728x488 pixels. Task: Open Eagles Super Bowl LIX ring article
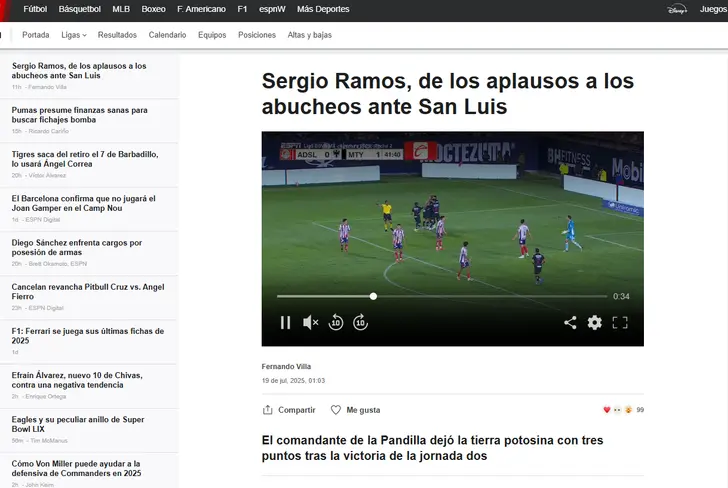78,424
